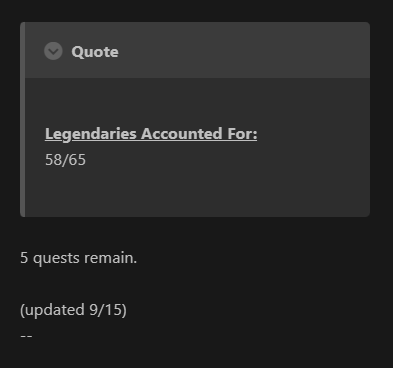Click the quote block's left vertical border bar
393x368 pixels.
pyautogui.click(x=23, y=119)
